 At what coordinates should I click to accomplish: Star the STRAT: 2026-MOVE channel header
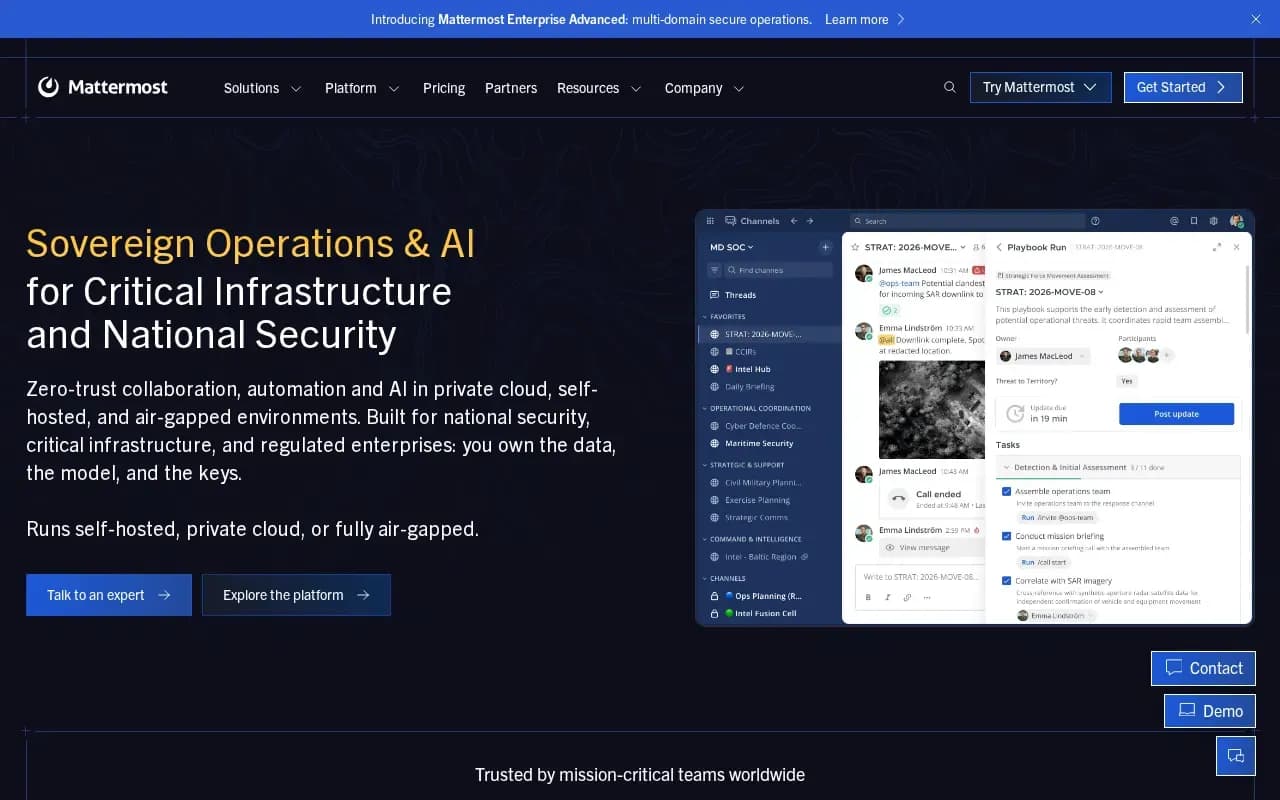pyautogui.click(x=855, y=247)
